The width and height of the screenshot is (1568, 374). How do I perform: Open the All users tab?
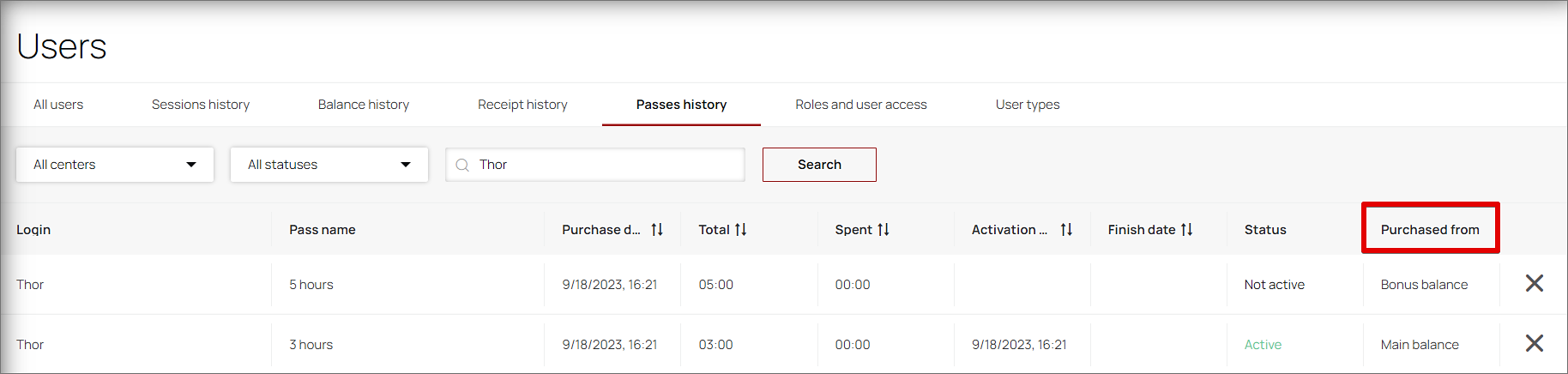click(x=58, y=105)
